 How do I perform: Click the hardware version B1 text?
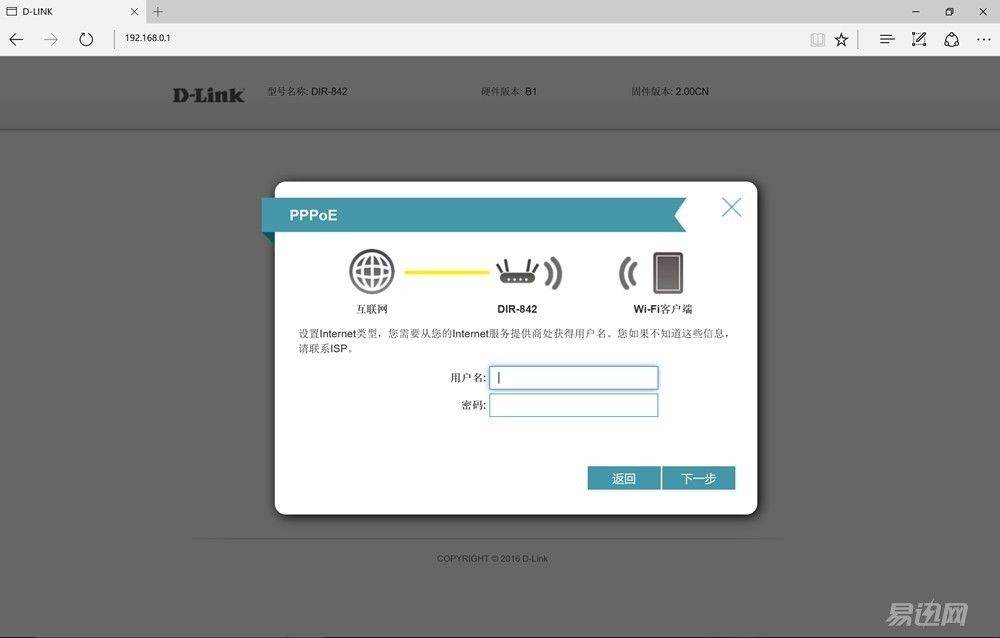point(509,91)
